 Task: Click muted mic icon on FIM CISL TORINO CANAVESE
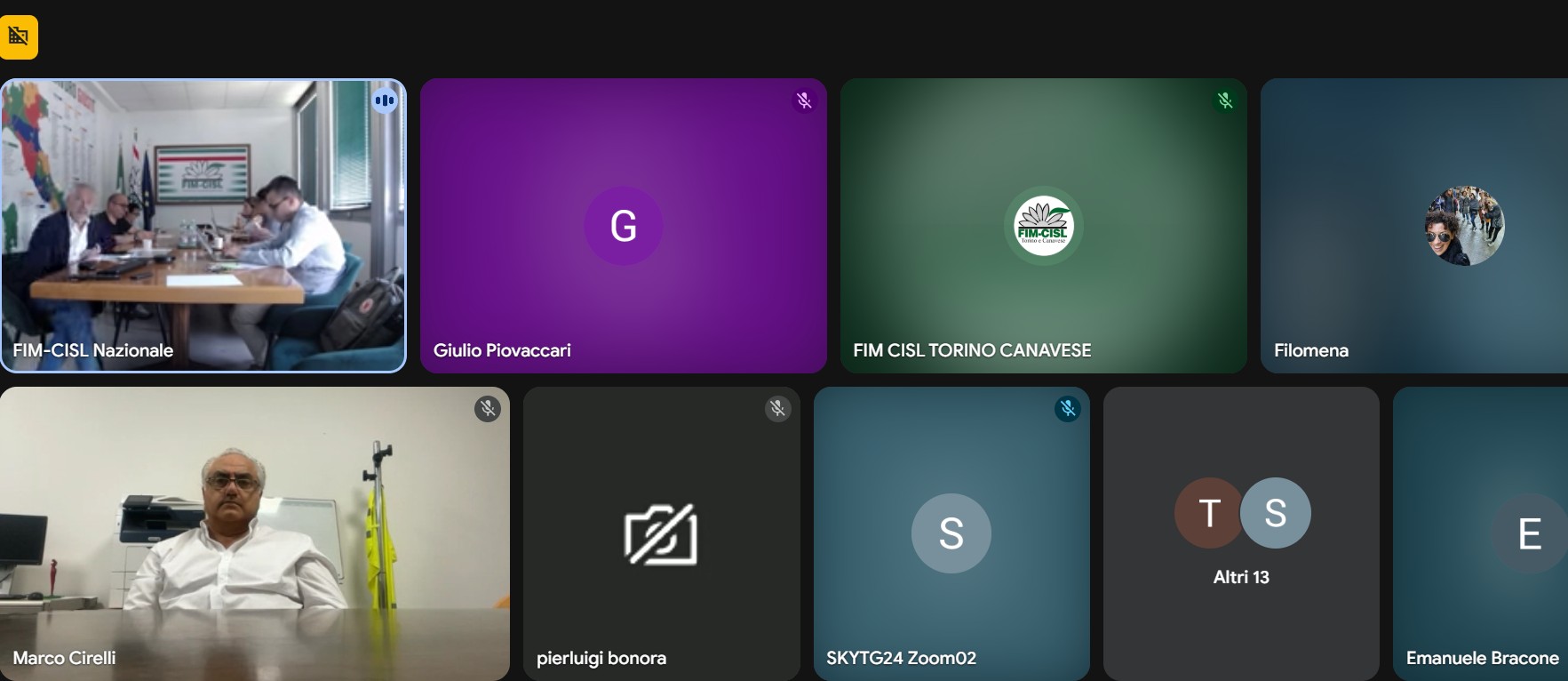pos(1225,100)
